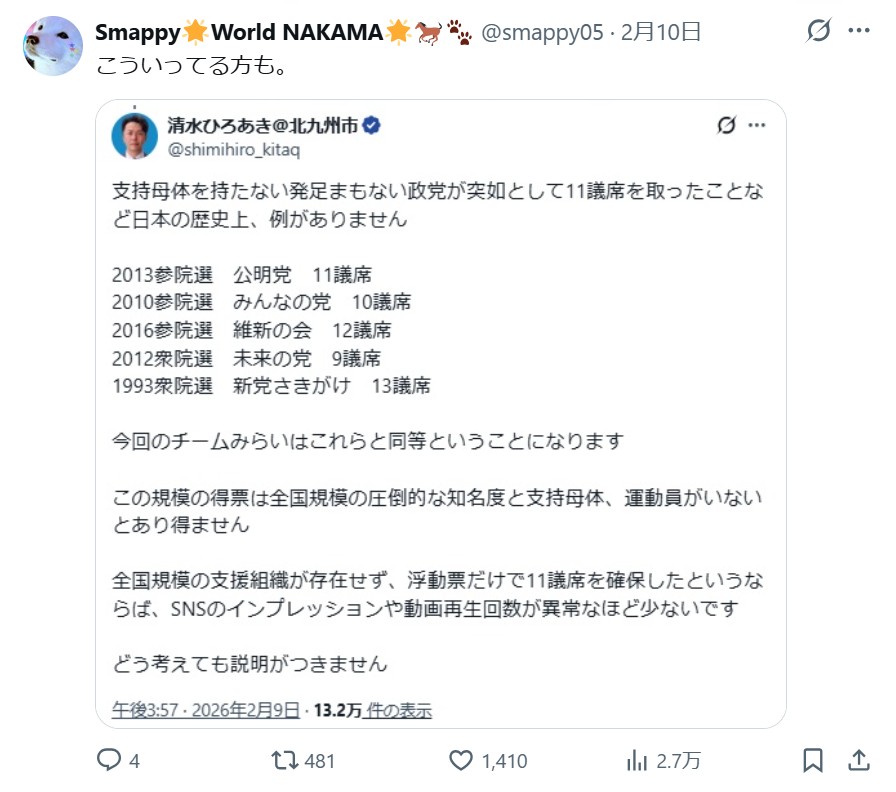Open the quoted post's three-dot menu
The width and height of the screenshot is (896, 792).
click(x=757, y=126)
